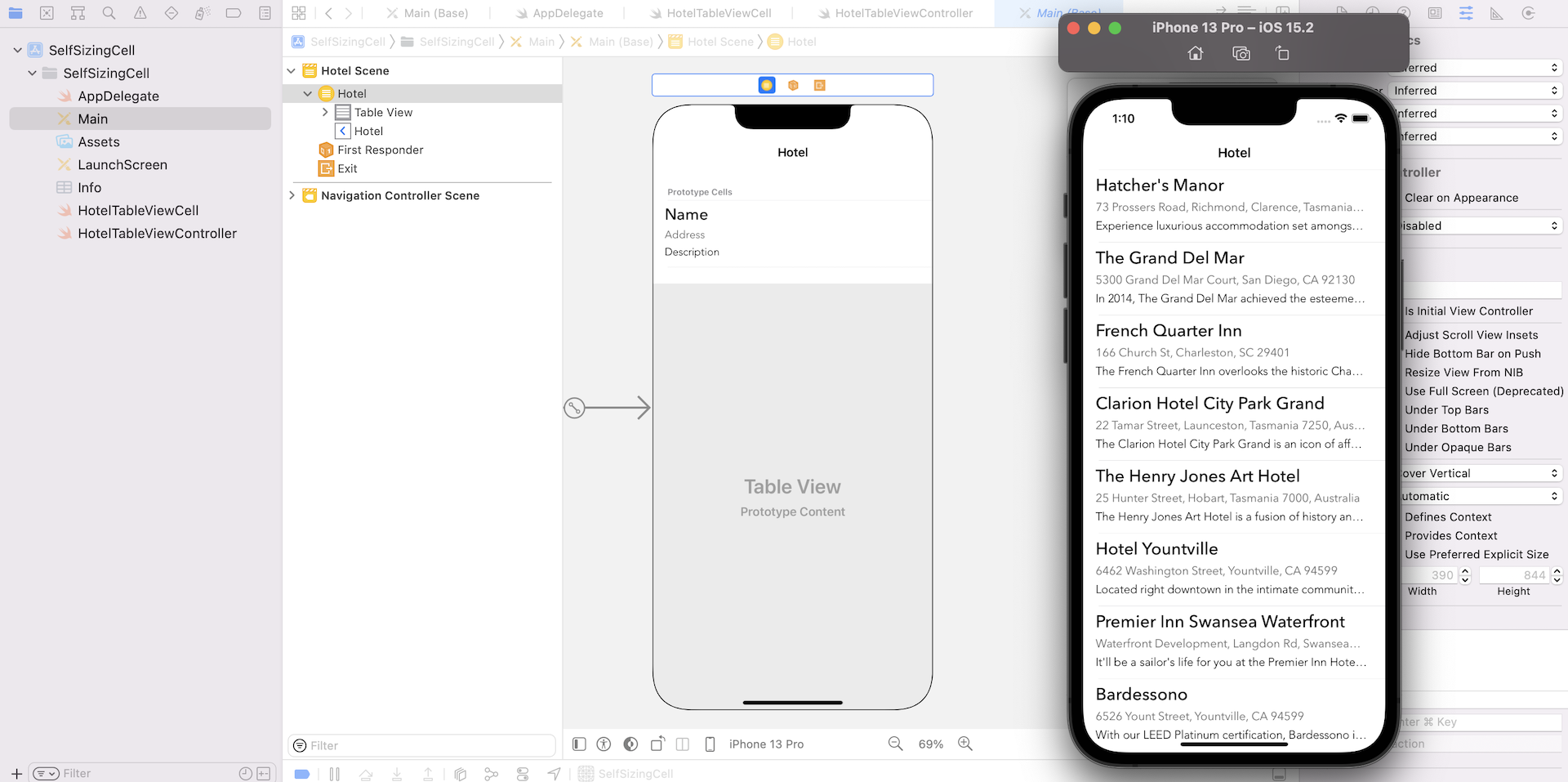Switch to the HotelTableViewCell editor tab
This screenshot has height=782, width=1568.
pyautogui.click(x=718, y=13)
